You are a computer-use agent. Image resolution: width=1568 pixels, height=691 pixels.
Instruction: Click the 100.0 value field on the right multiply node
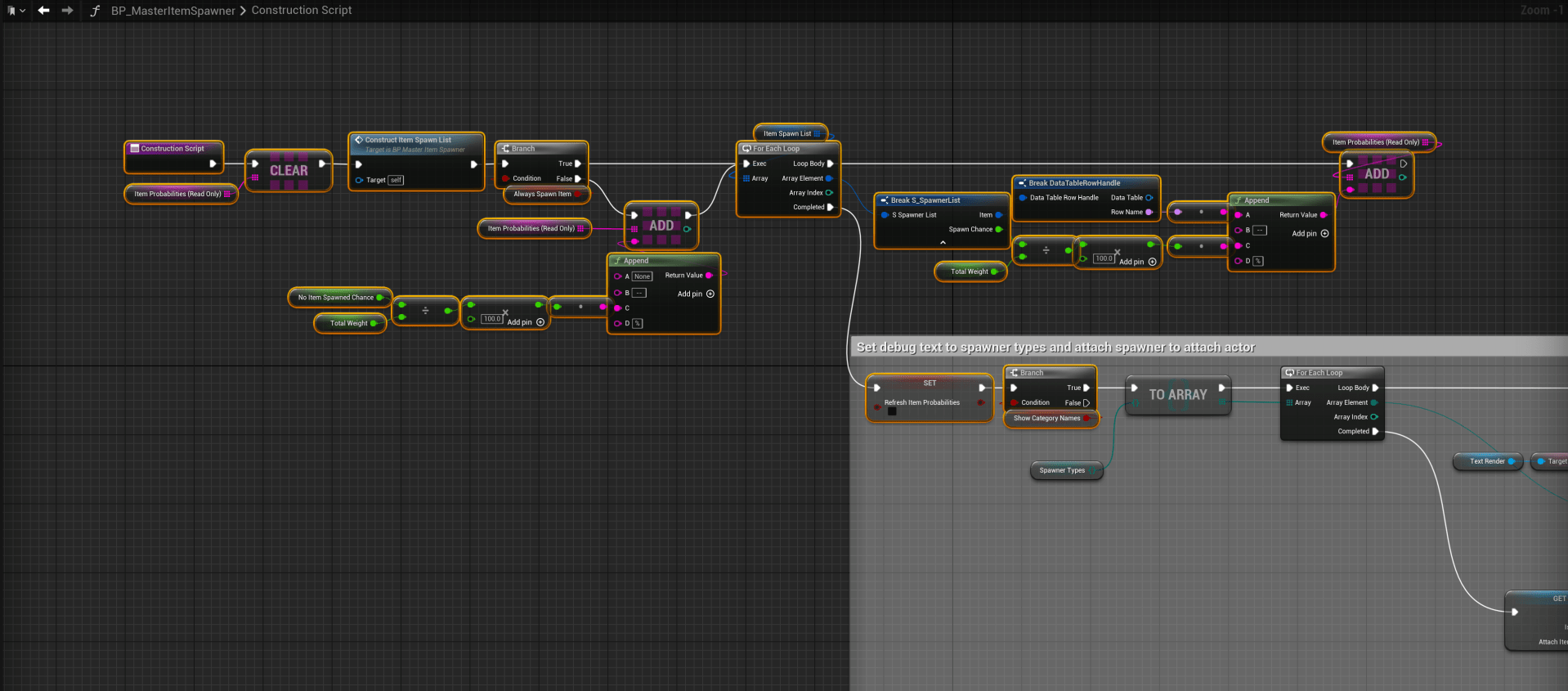point(1104,258)
